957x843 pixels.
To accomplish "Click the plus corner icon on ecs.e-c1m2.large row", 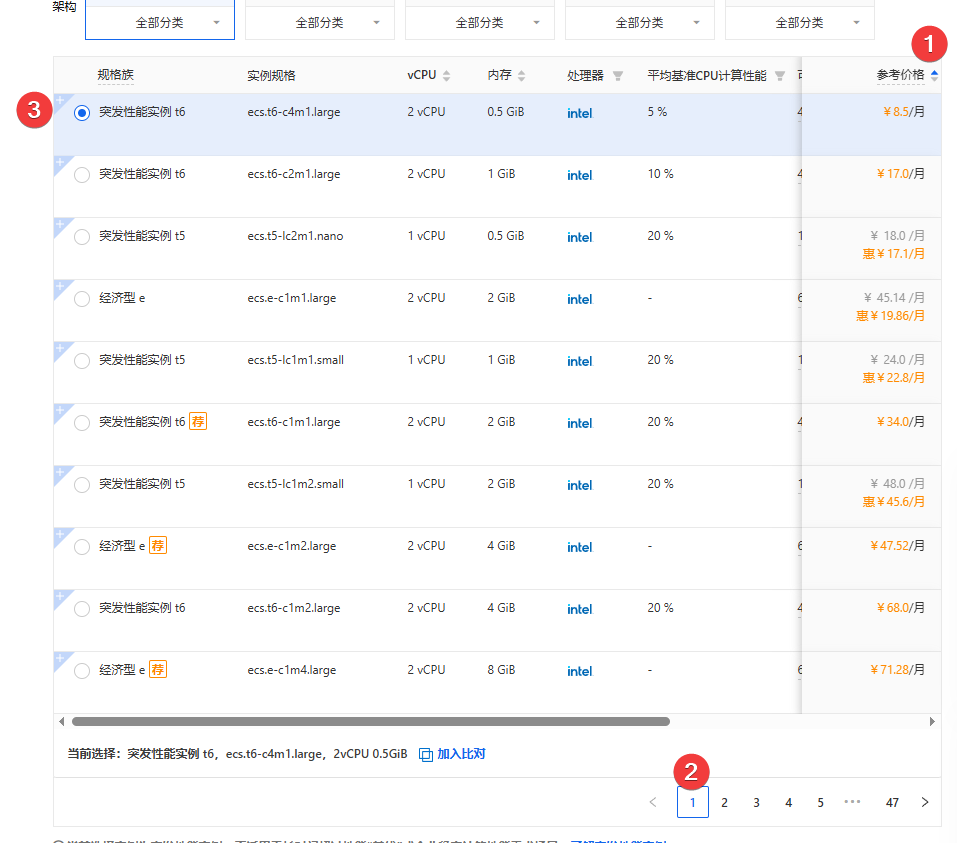I will (60, 534).
